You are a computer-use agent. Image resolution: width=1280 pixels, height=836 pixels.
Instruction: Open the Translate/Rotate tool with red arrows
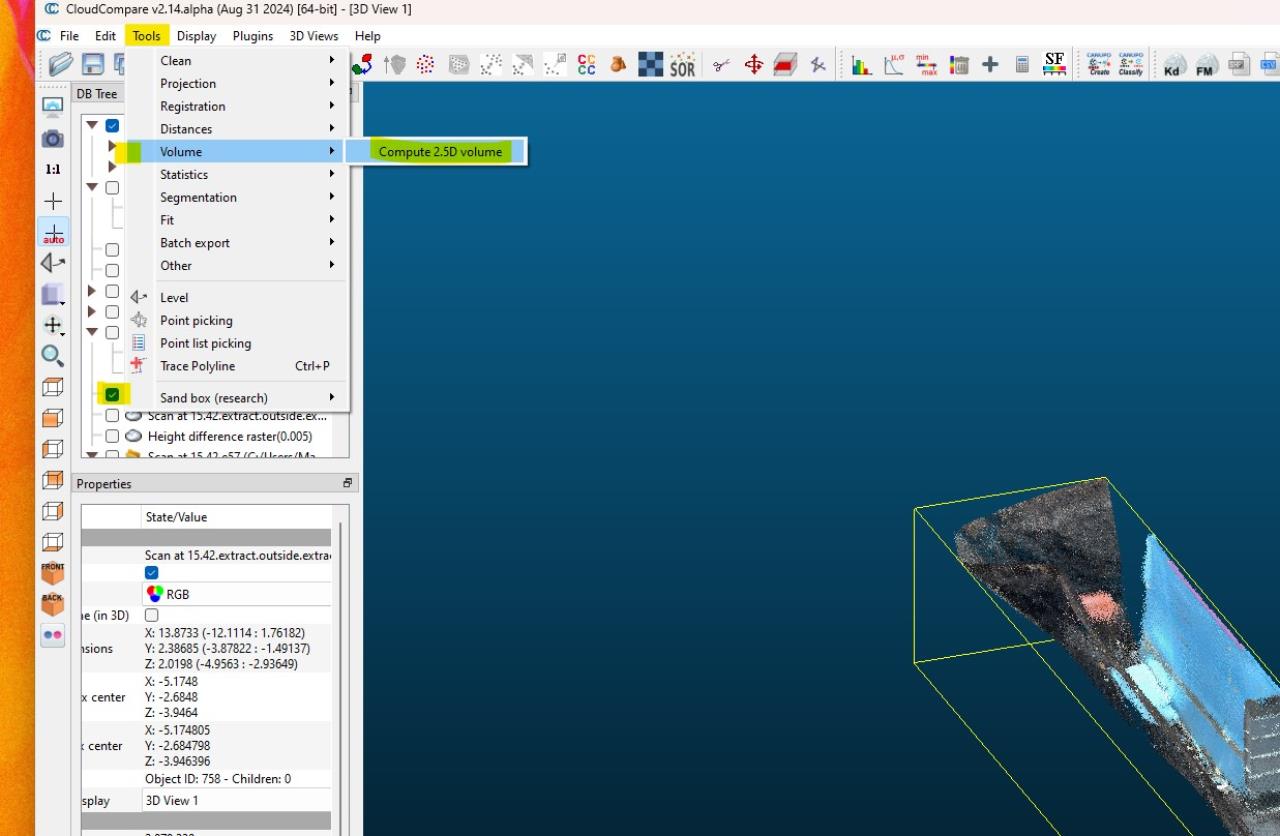pyautogui.click(x=753, y=65)
